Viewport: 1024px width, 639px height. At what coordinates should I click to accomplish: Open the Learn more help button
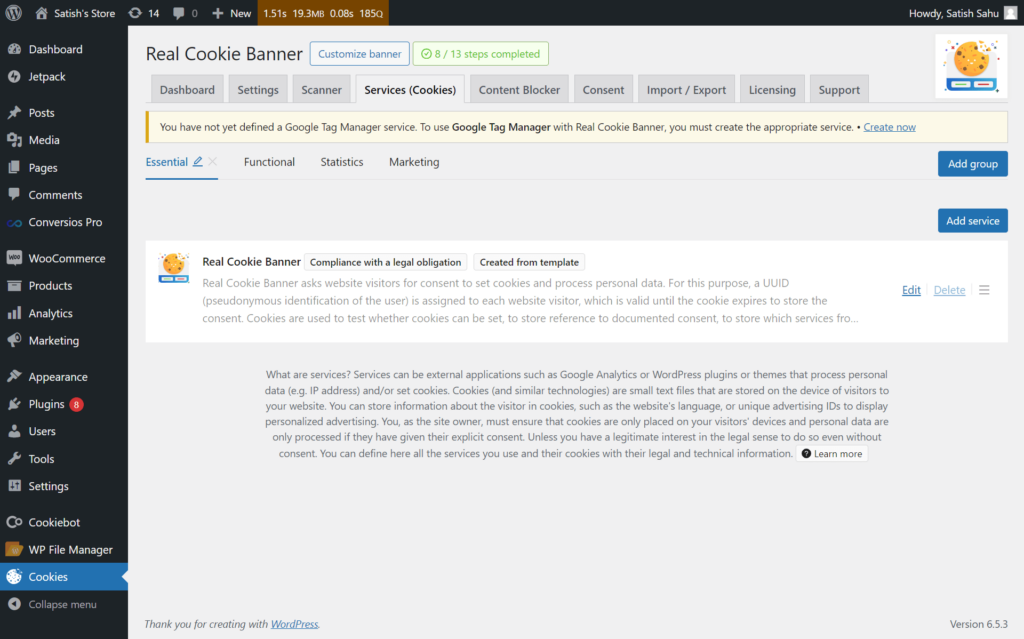832,453
